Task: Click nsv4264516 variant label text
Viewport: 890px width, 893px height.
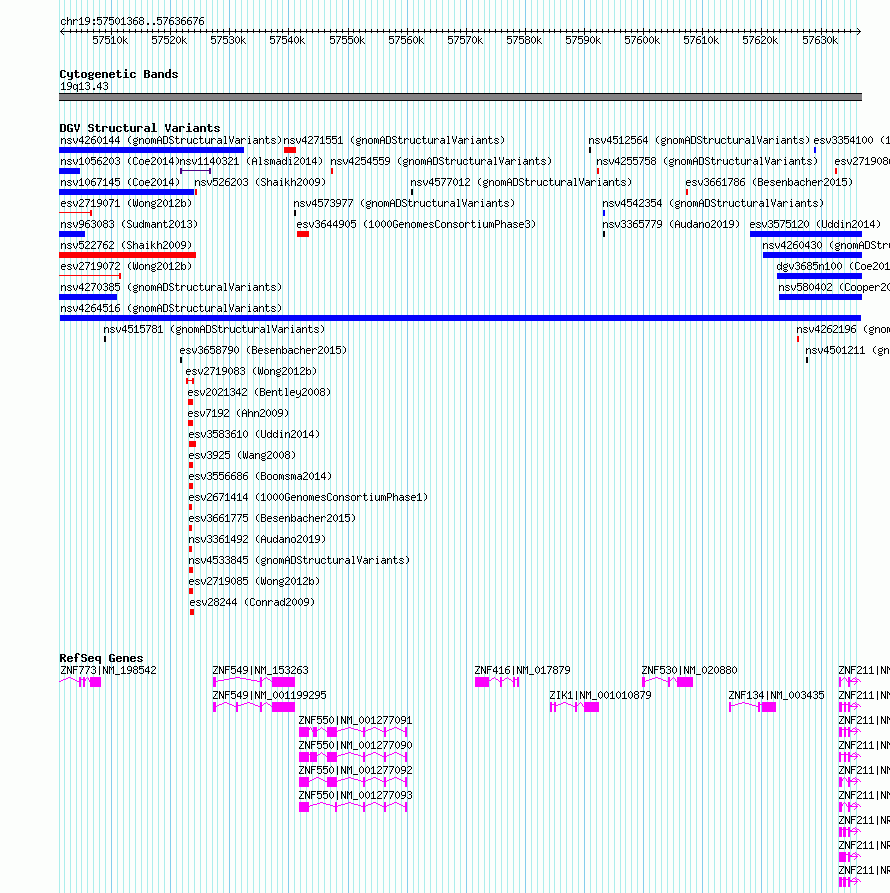Action: point(171,308)
